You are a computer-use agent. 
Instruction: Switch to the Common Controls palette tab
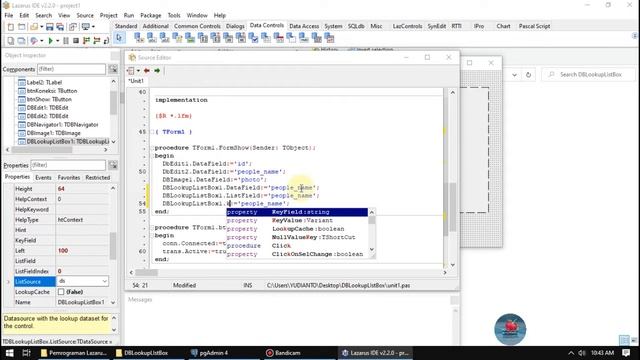[197, 26]
